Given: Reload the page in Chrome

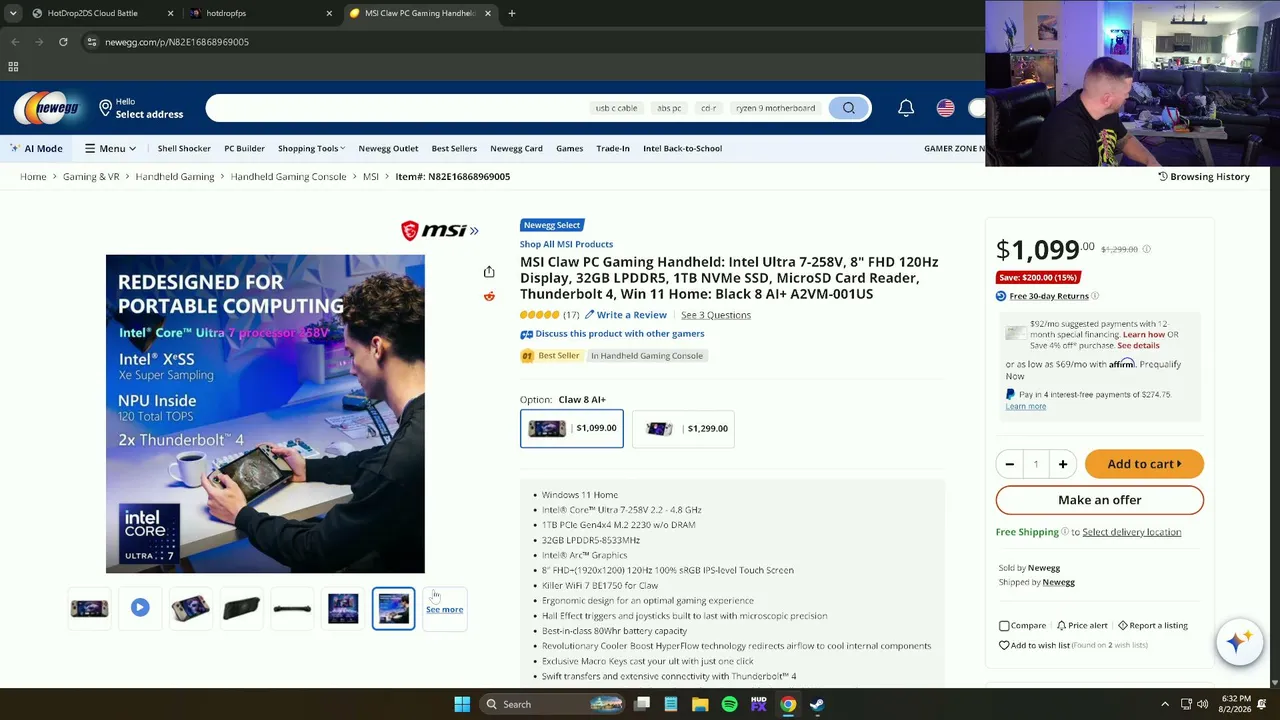Looking at the screenshot, I should coord(63,42).
